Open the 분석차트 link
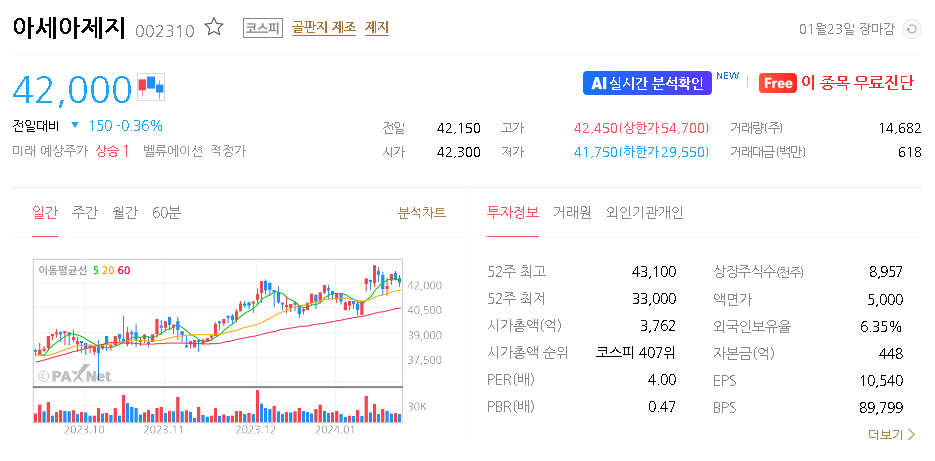Image resolution: width=935 pixels, height=461 pixels. click(422, 212)
